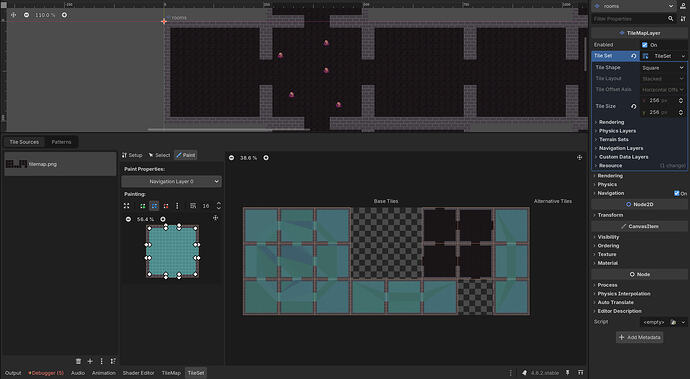Click Add Metadata button

[x=639, y=337]
